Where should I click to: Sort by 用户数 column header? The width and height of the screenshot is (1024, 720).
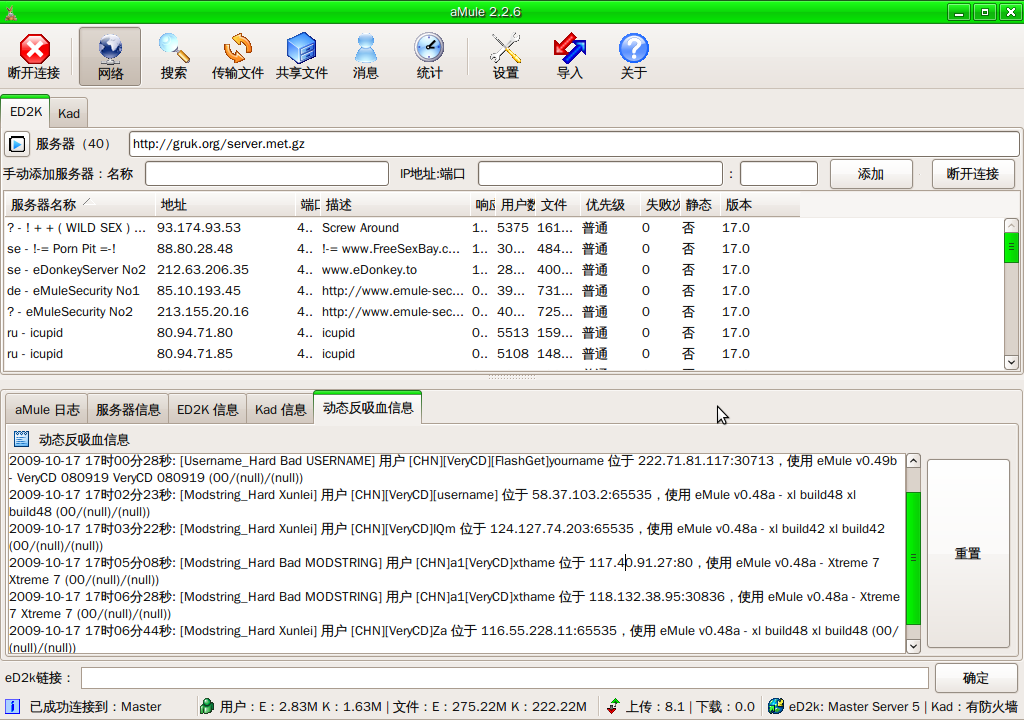click(x=515, y=205)
